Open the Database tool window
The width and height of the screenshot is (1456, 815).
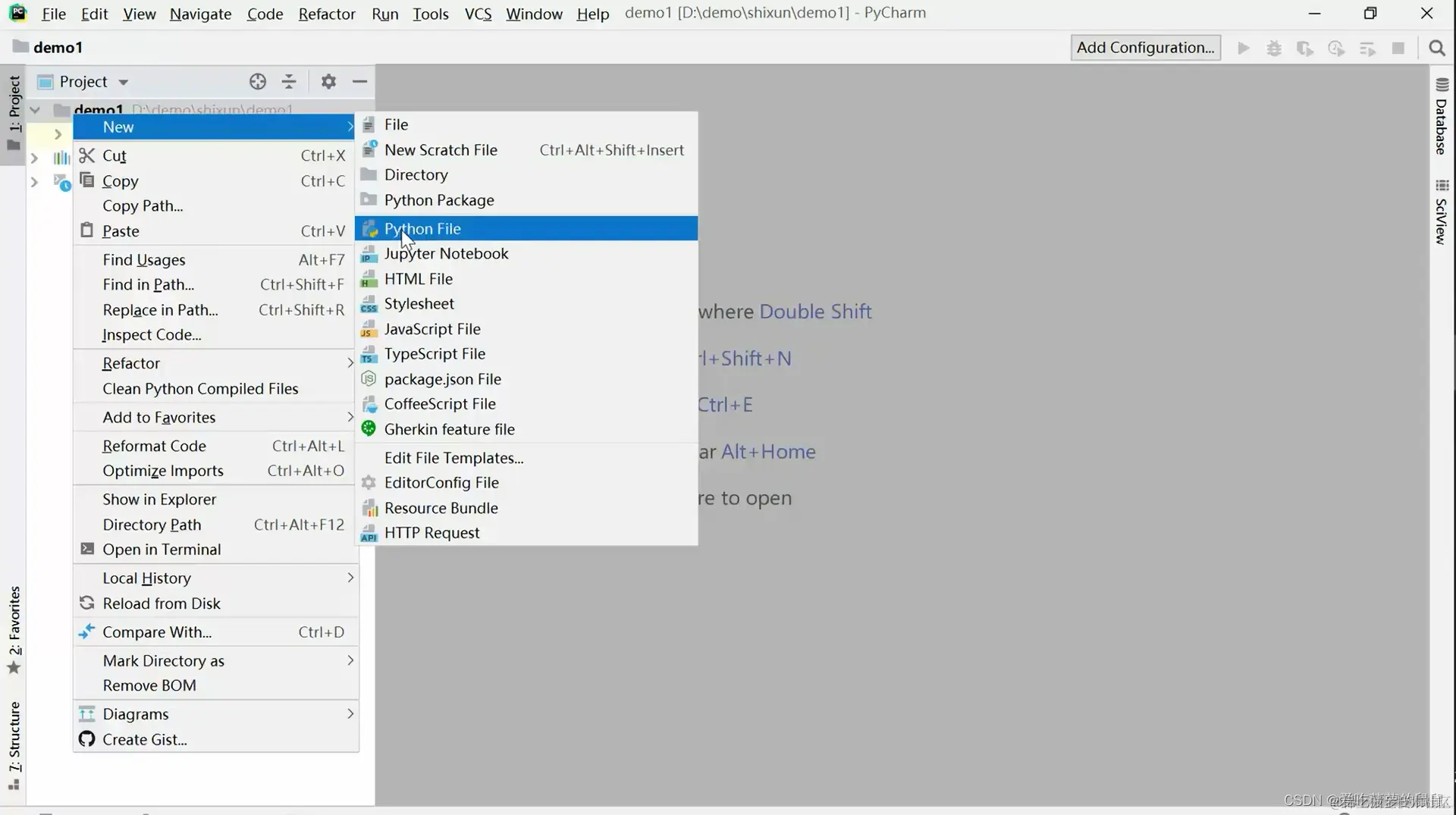click(x=1442, y=117)
